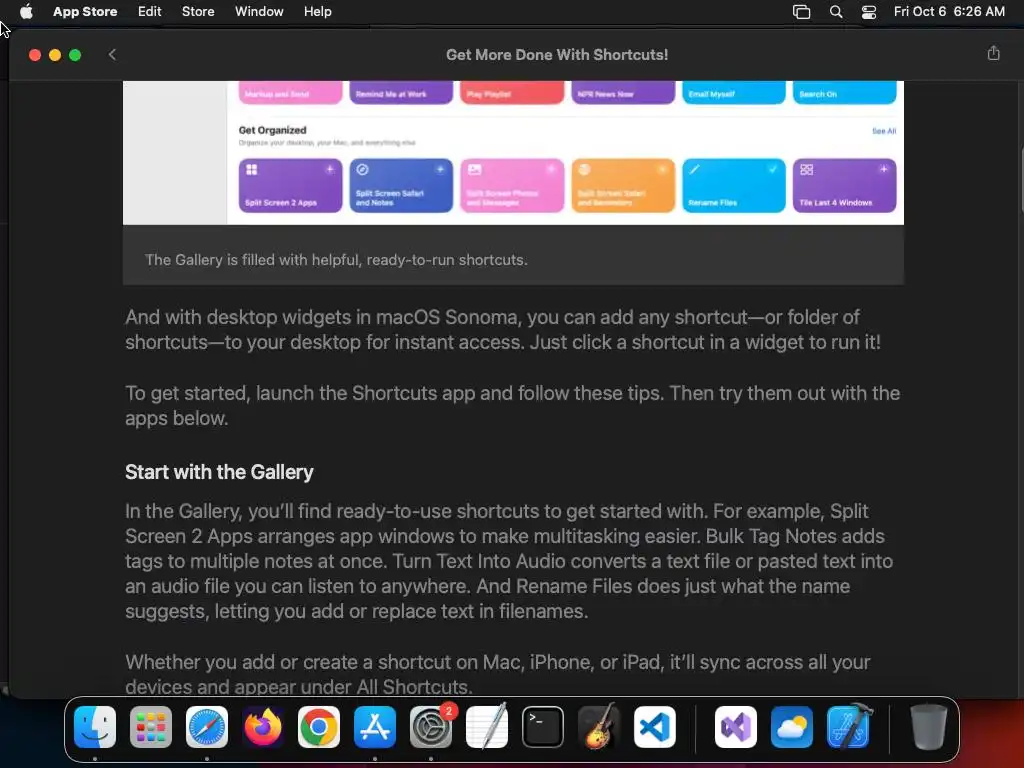Open Finder from the Dock
The width and height of the screenshot is (1024, 768).
coord(95,727)
